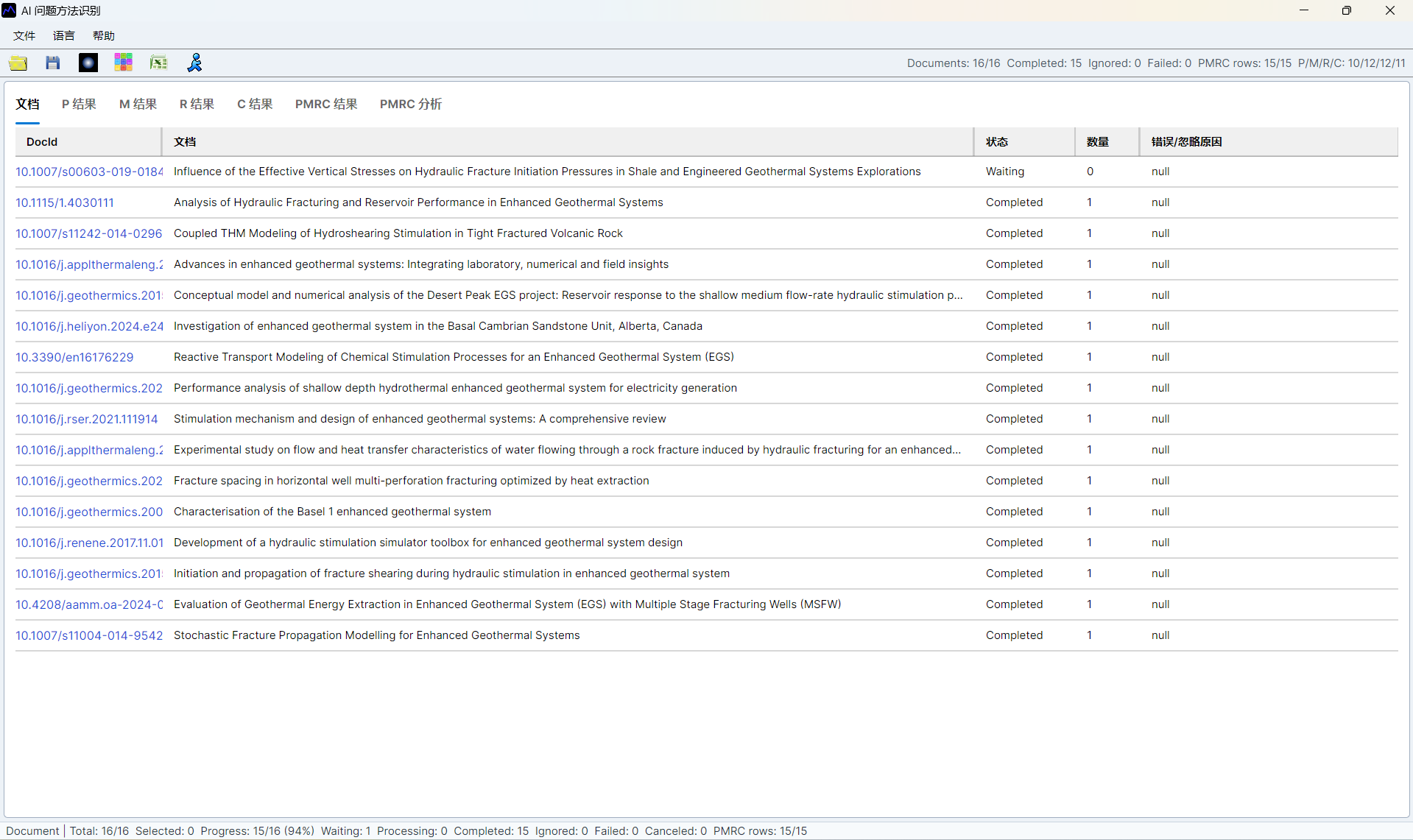Open DOI link 10.1007/s11004-014-9542
The width and height of the screenshot is (1413, 840).
pos(89,635)
